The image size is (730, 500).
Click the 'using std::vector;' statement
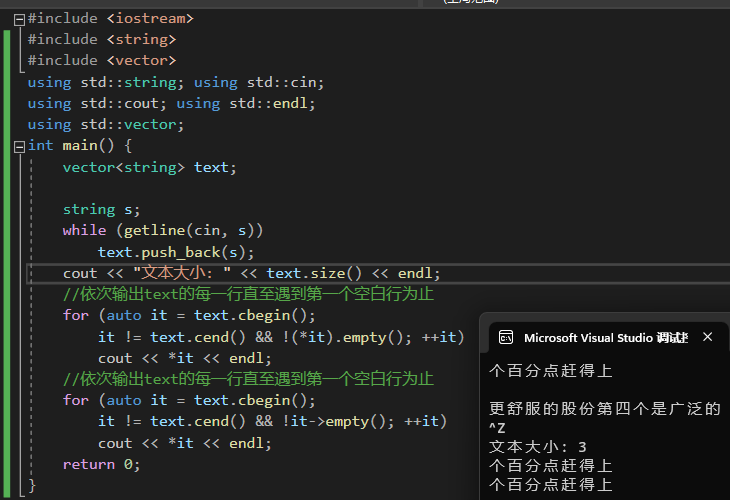tap(106, 124)
